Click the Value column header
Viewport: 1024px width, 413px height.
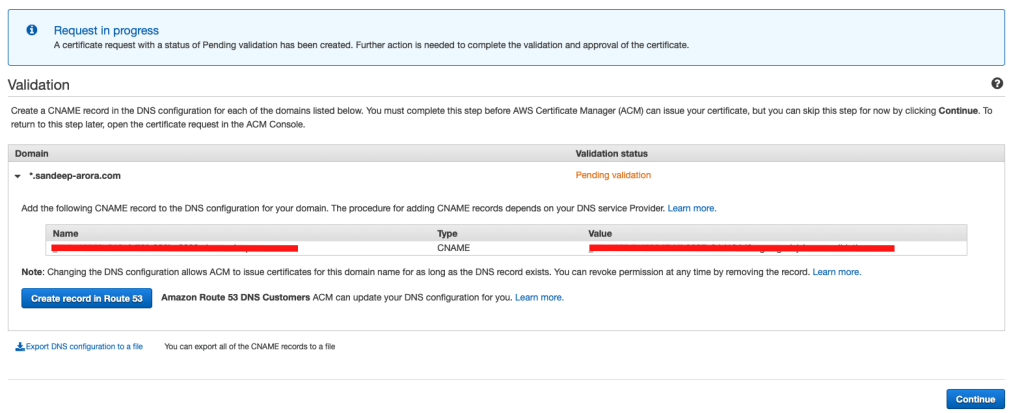click(x=602, y=233)
